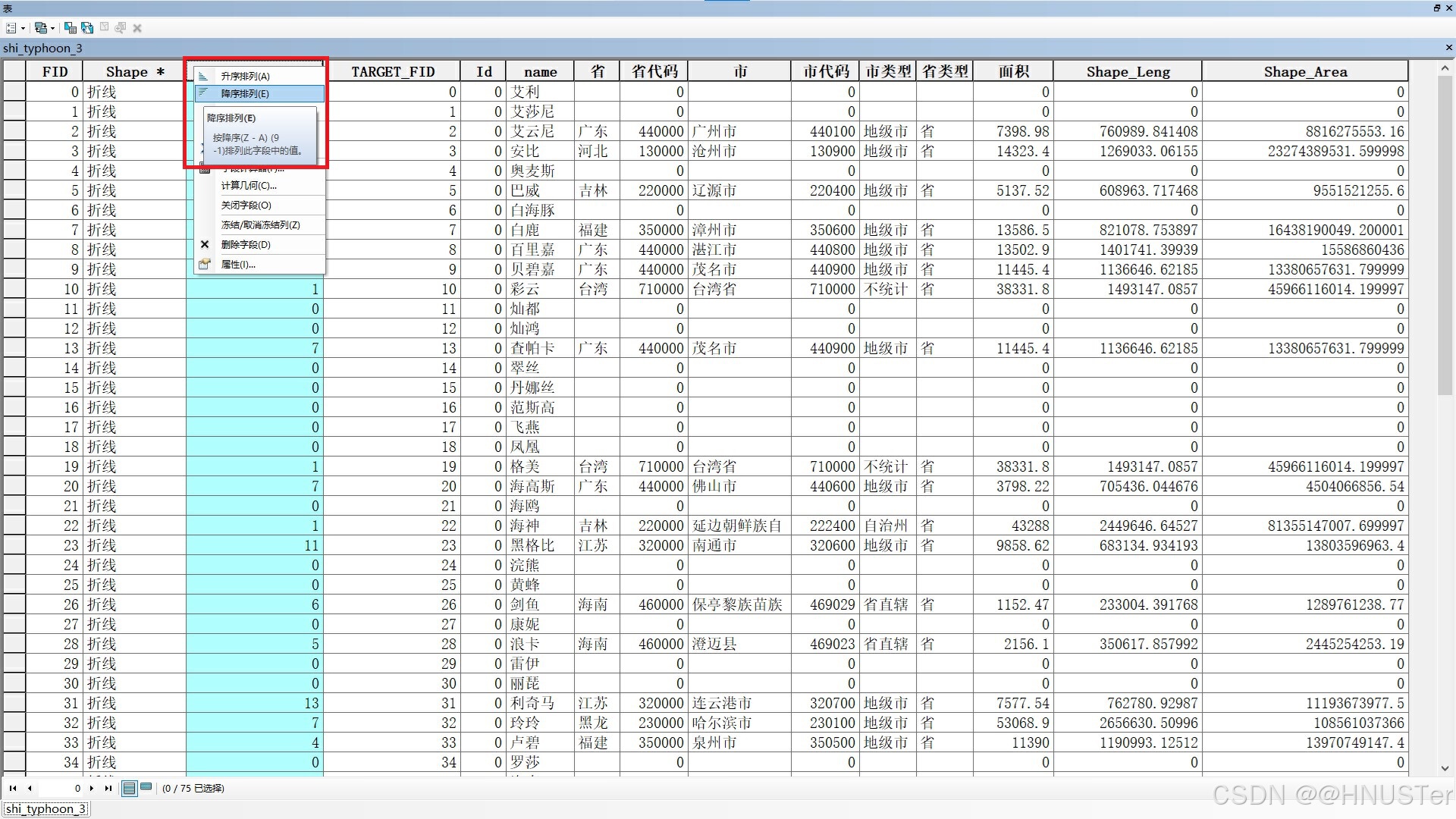Select the shi_typhoon_3 tab at bottom
1456x819 pixels.
[x=45, y=809]
